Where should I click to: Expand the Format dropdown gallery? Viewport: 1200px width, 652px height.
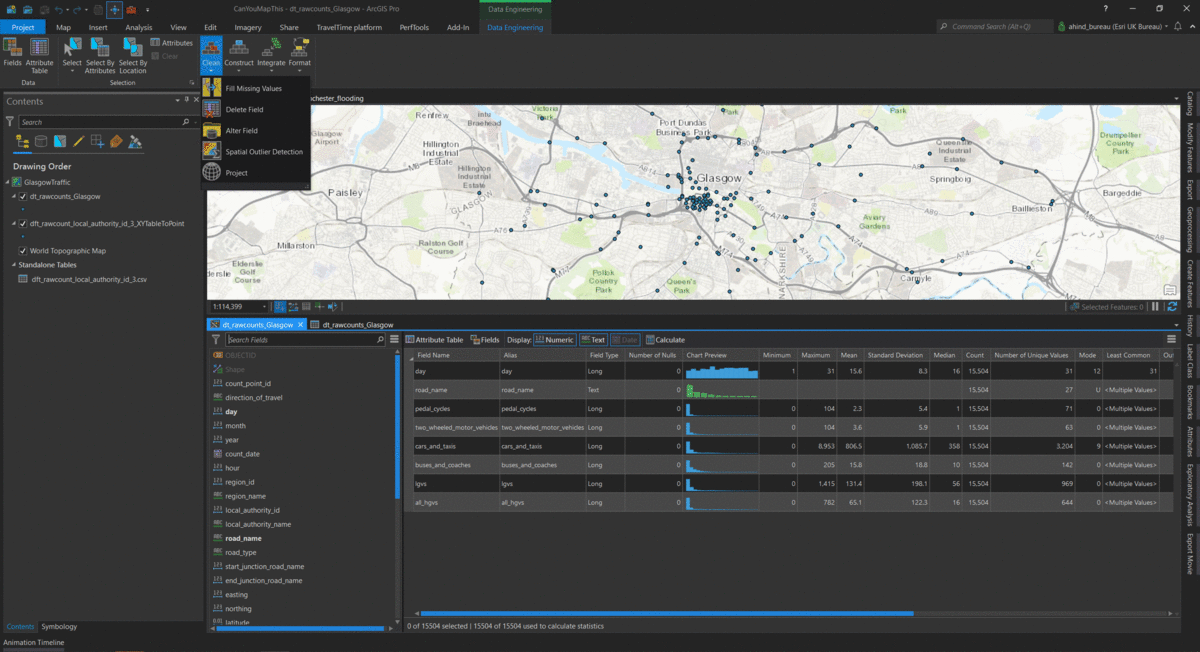[x=300, y=54]
